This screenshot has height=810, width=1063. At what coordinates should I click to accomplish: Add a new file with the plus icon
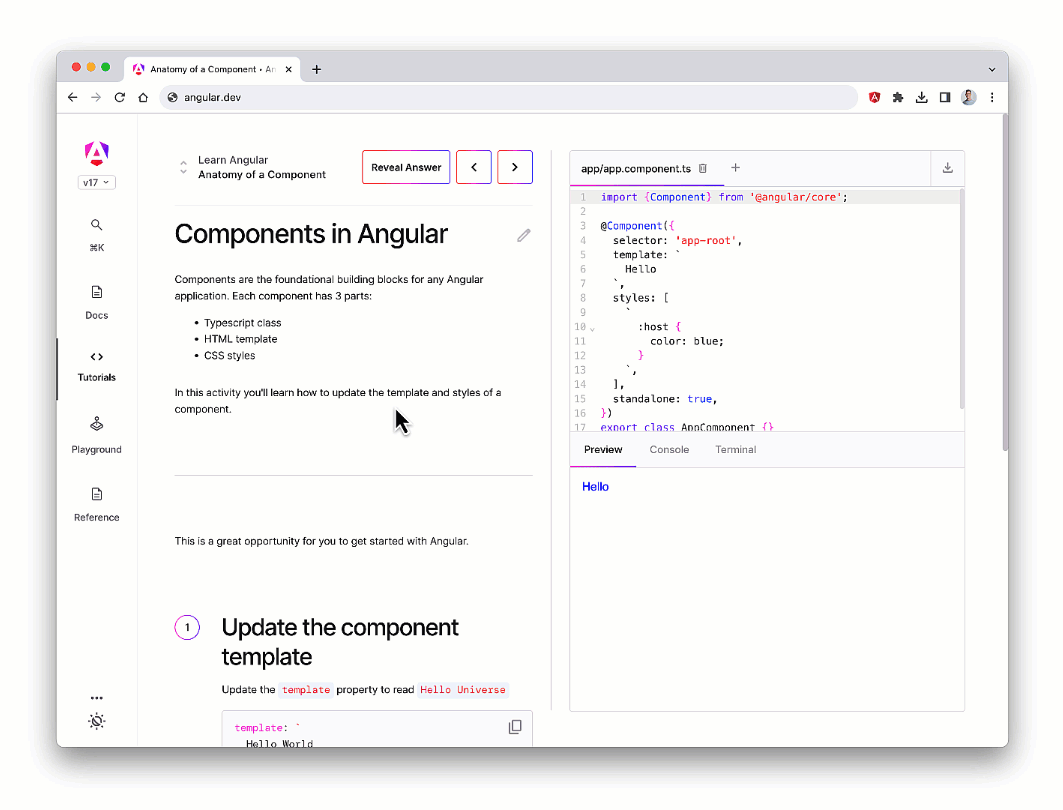click(735, 168)
